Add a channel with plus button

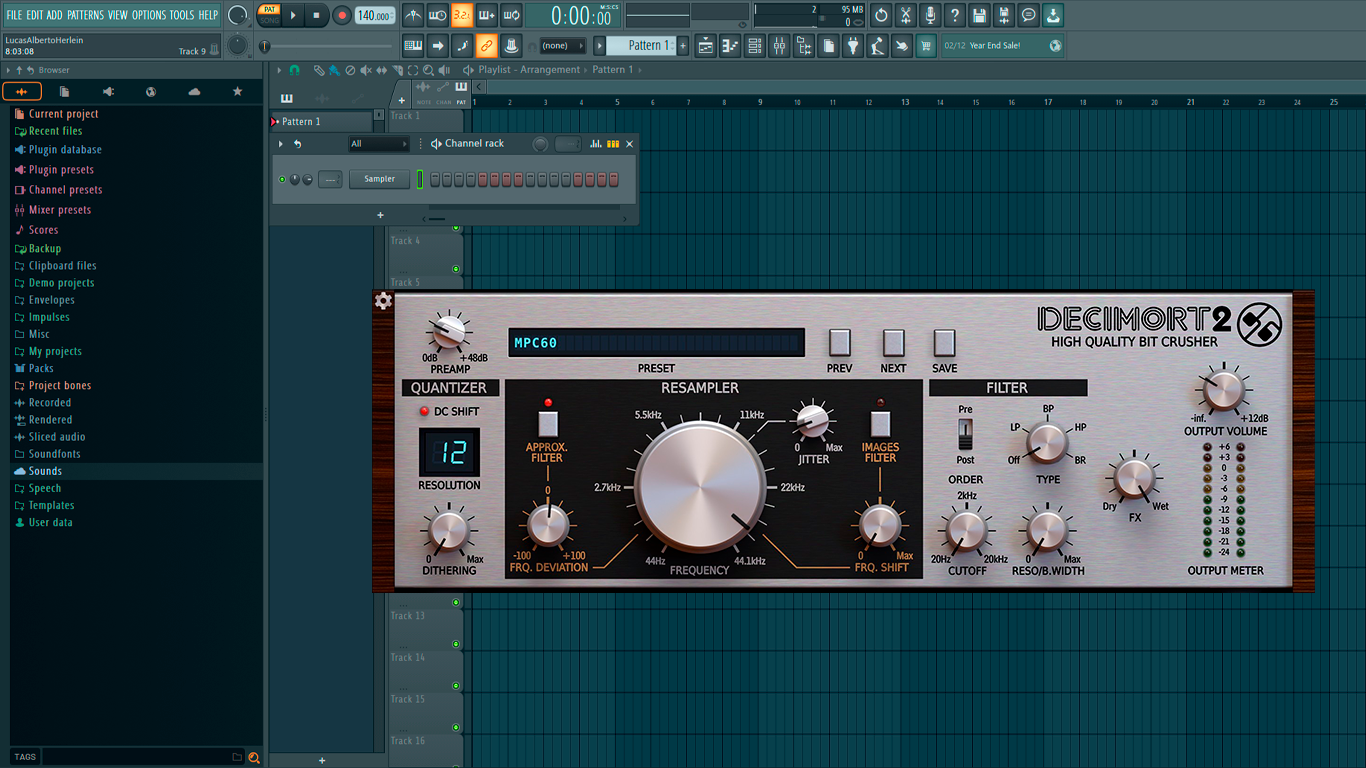click(380, 215)
